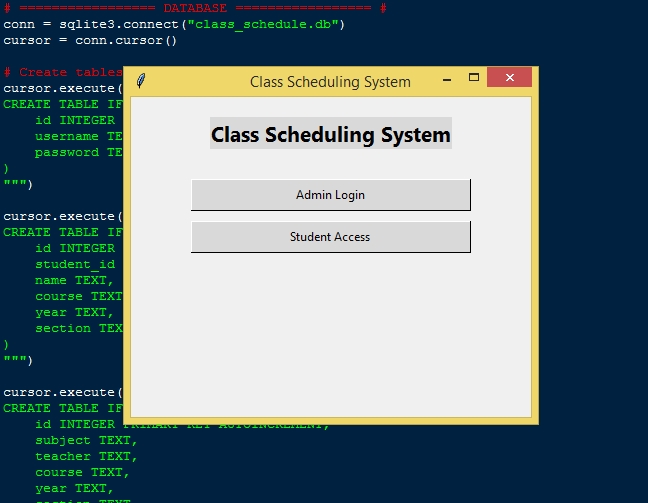Click the Admin Login button
Viewport: 648px width, 503px height.
click(x=330, y=195)
